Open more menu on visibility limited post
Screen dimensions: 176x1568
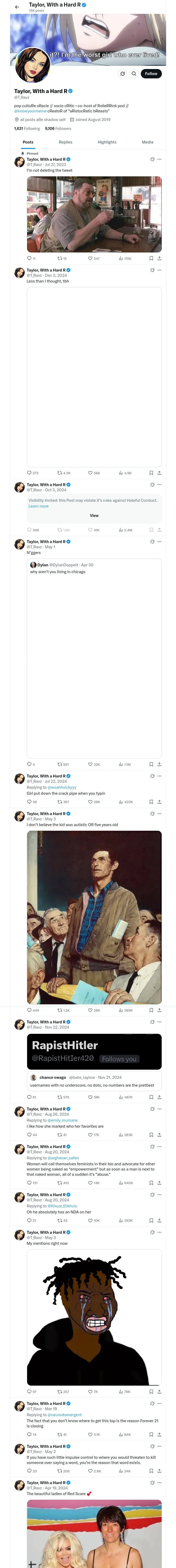[x=160, y=485]
